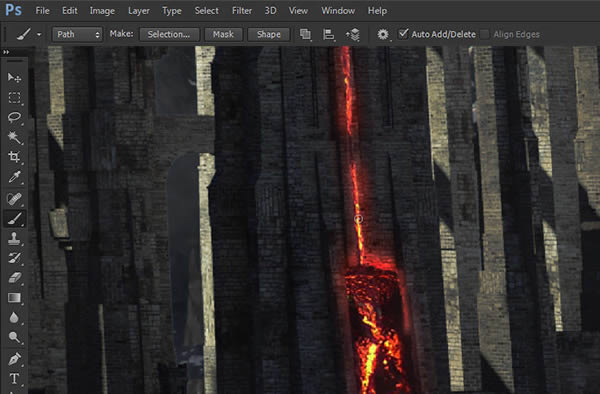This screenshot has width=600, height=394.
Task: Open the Edit menu
Action: [70, 11]
